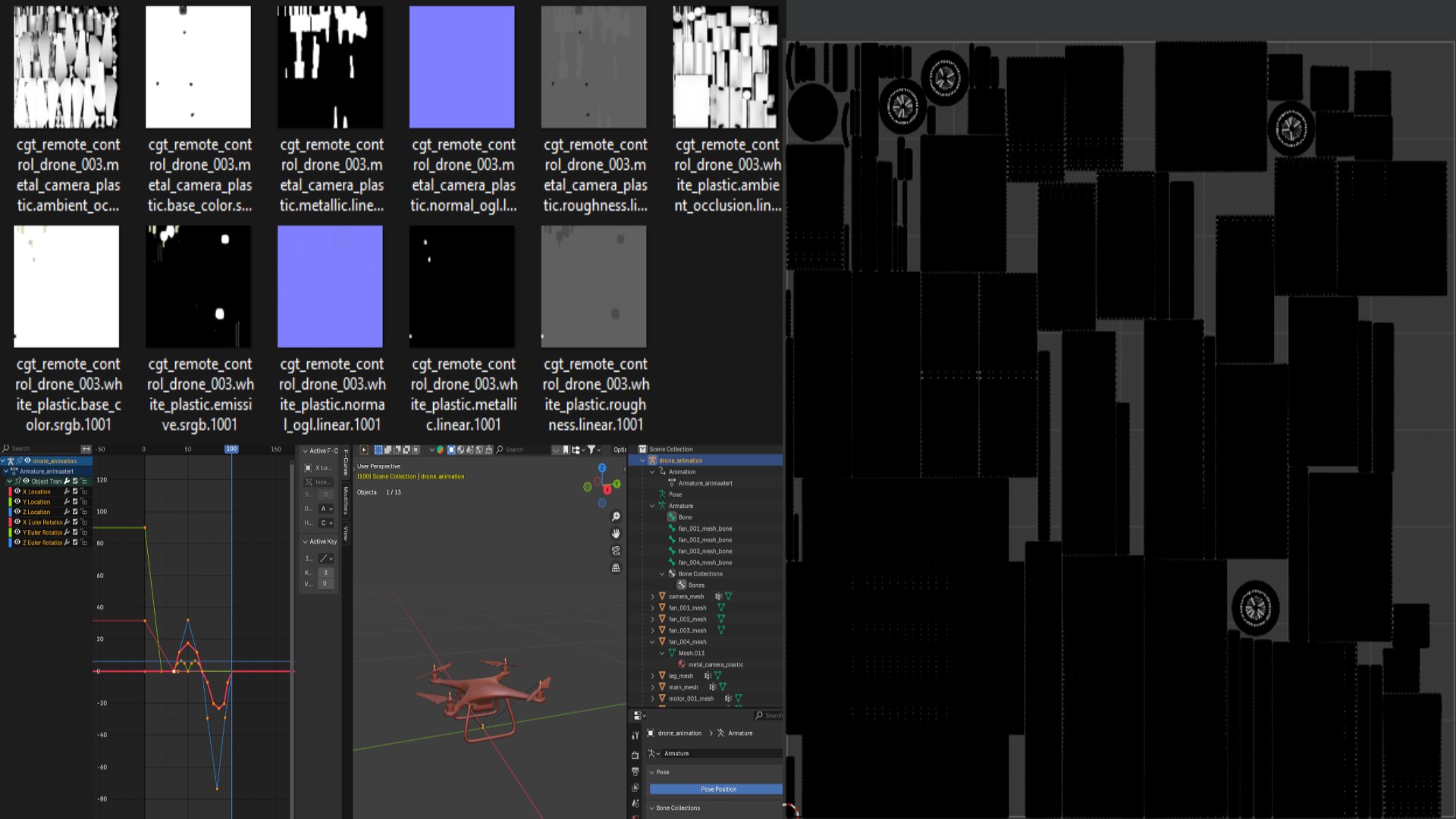Image resolution: width=1456 pixels, height=819 pixels.
Task: Click the Tool properties tab icon
Action: coord(635,736)
